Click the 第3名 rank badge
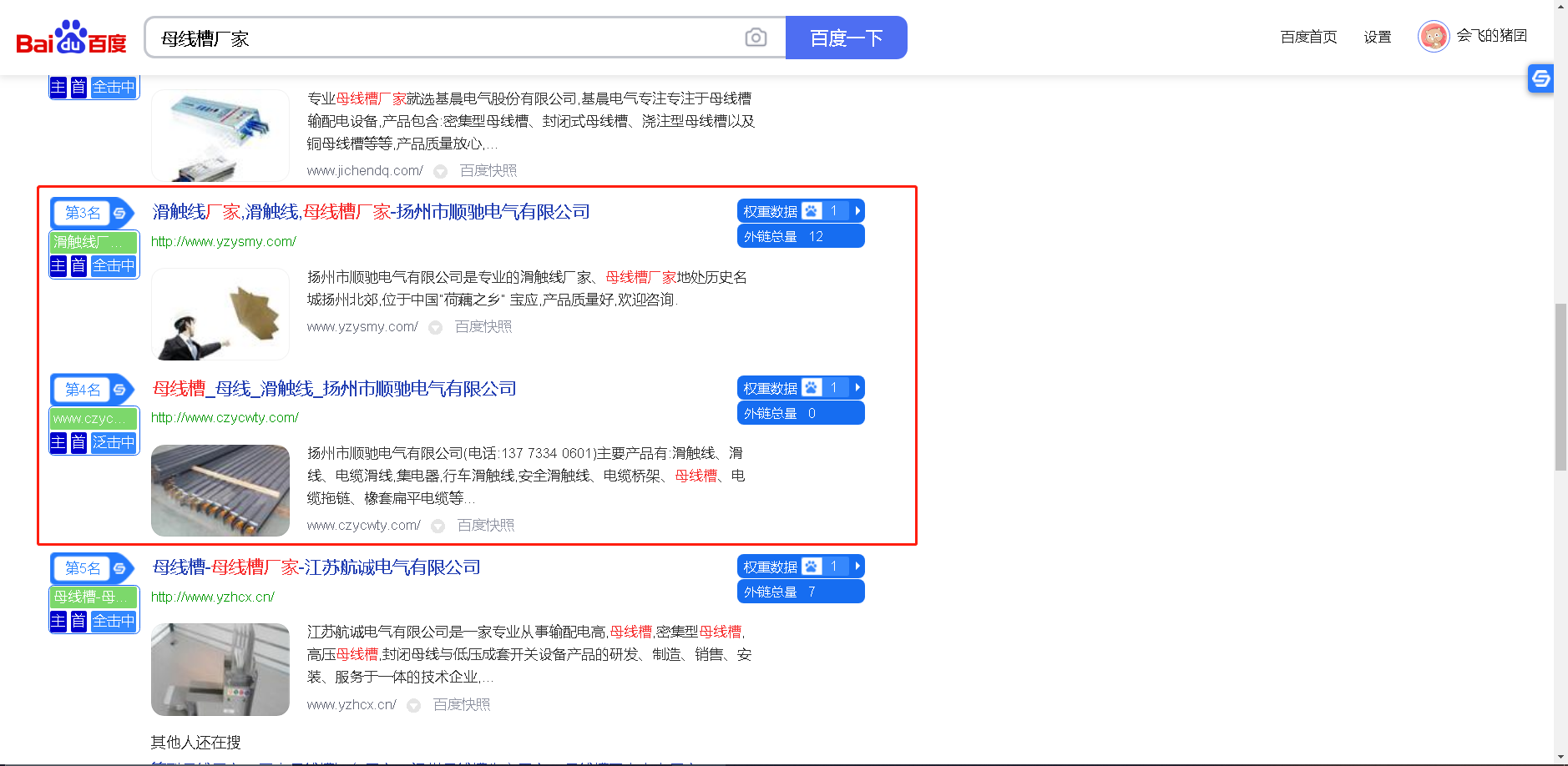The height and width of the screenshot is (766, 1568). (x=83, y=213)
